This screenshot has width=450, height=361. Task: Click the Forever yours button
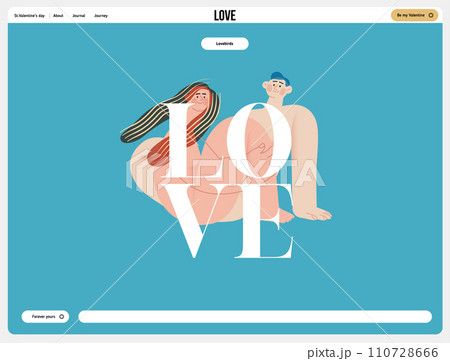[45, 317]
